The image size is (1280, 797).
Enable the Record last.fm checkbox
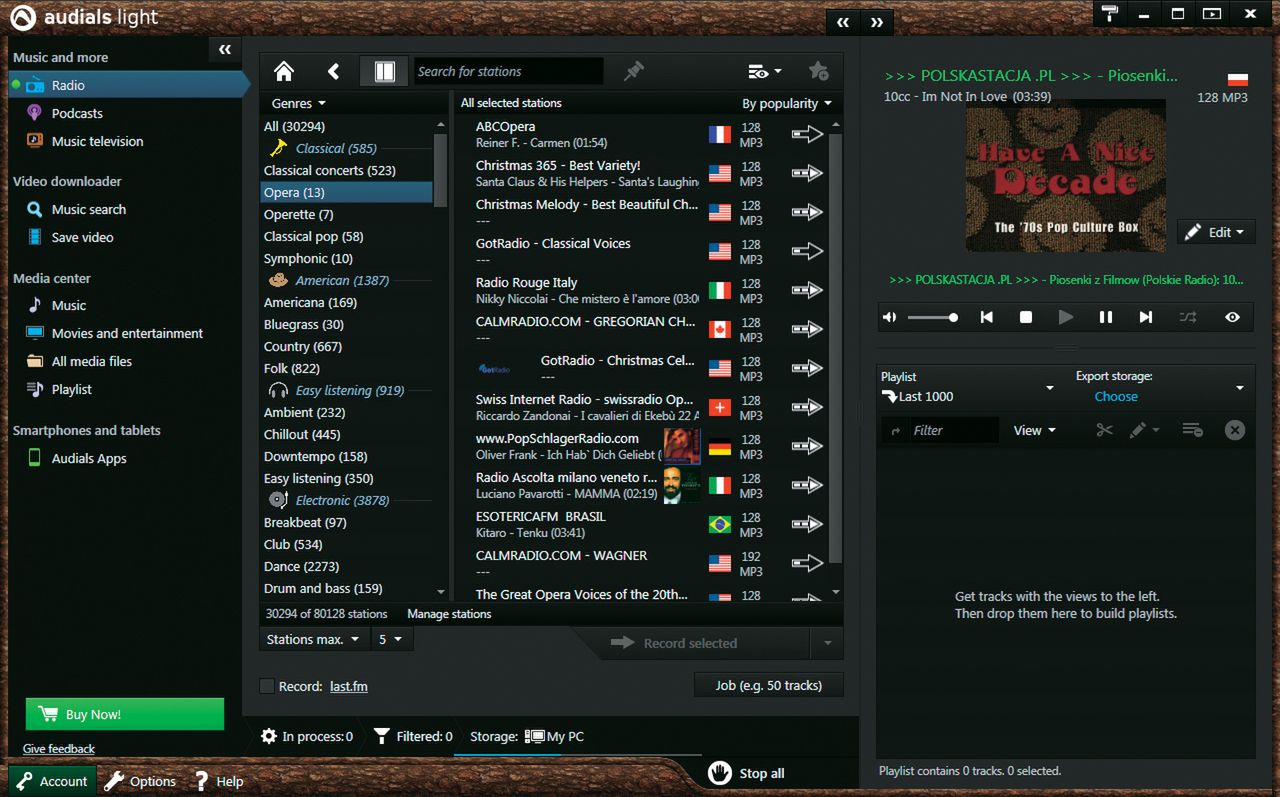266,686
